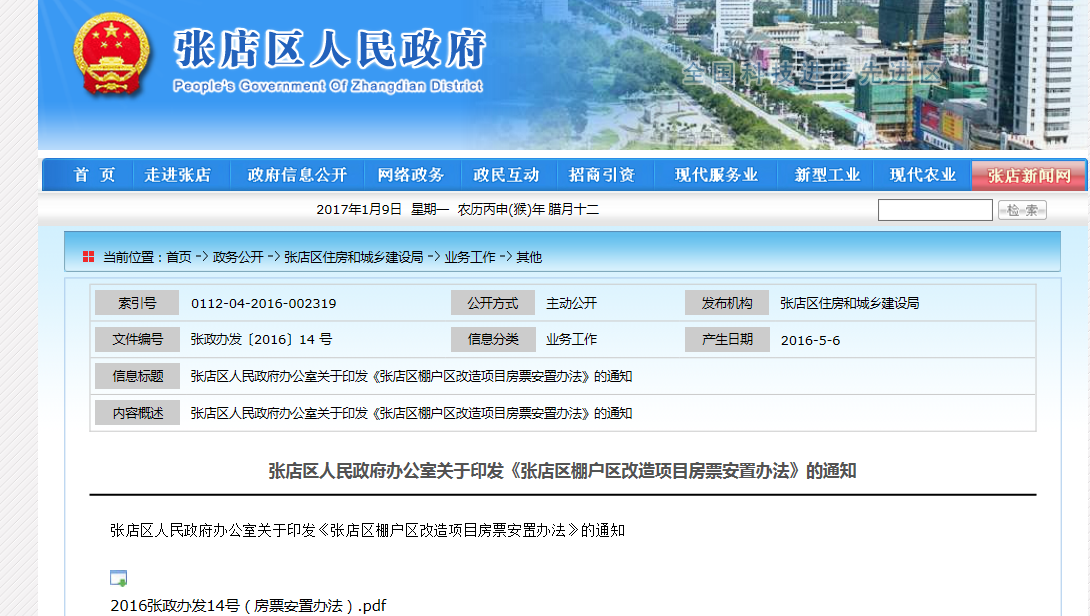The height and width of the screenshot is (616, 1090).
Task: Open the PDF attachment file icon
Action: [x=118, y=578]
